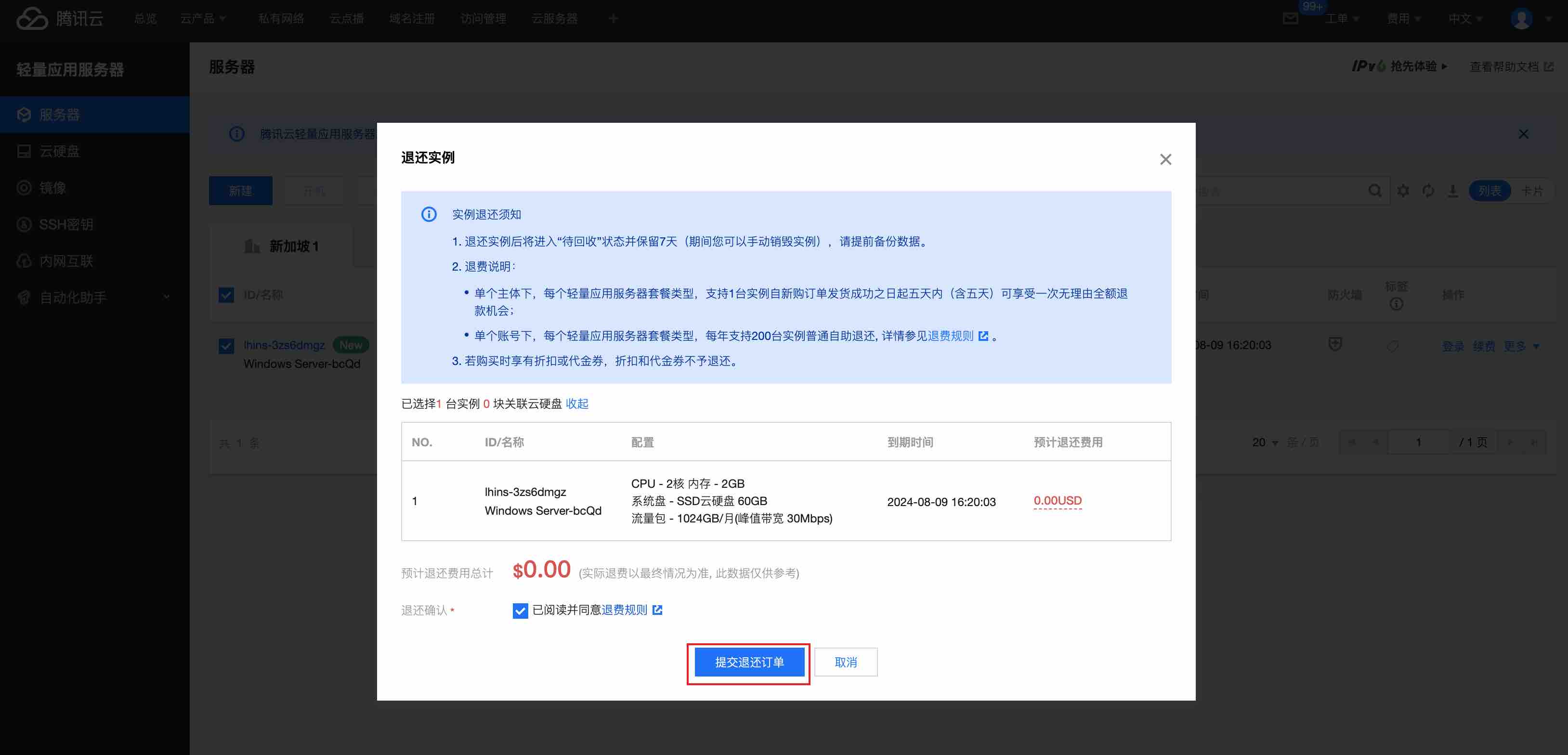Open the mail notification icon
This screenshot has width=1568, height=755.
[x=1290, y=19]
